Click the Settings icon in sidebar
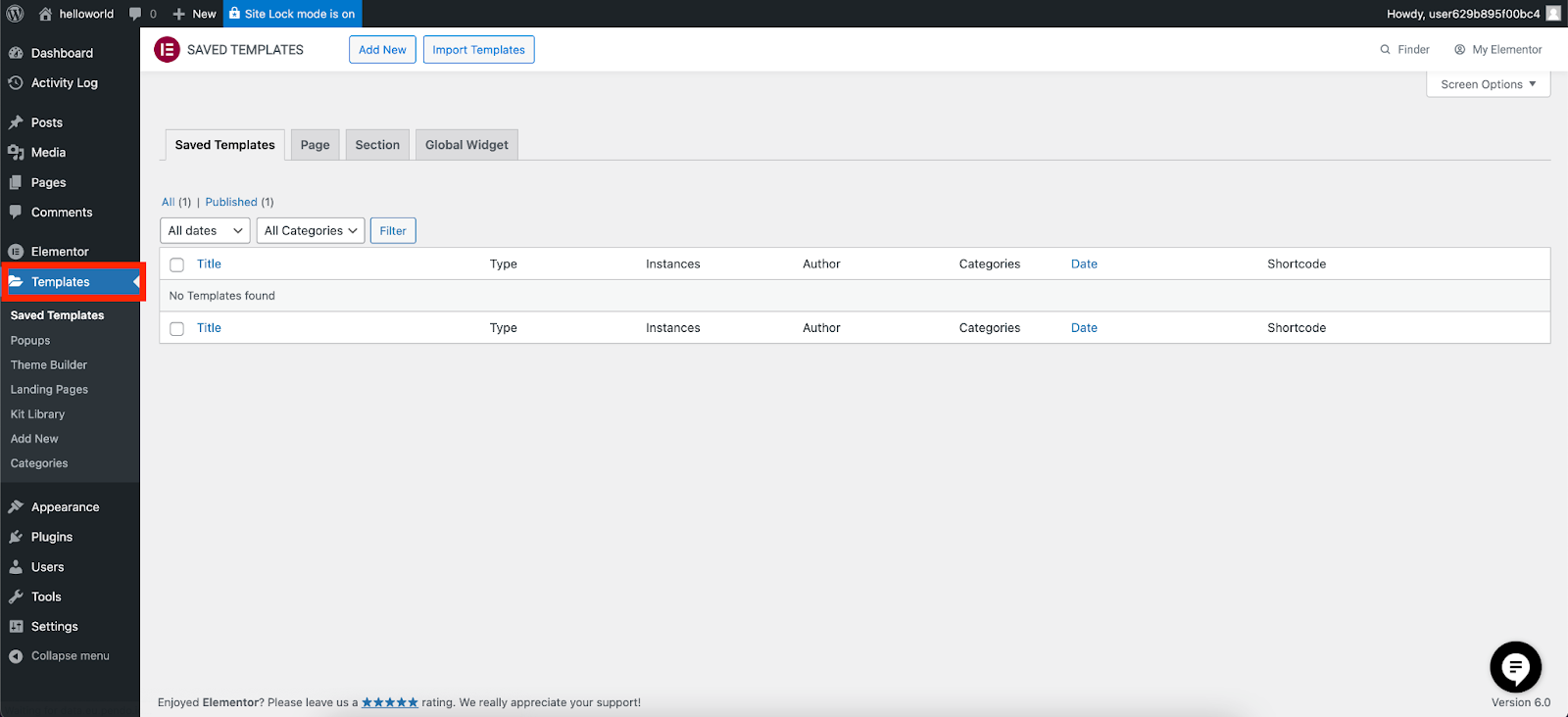 (x=16, y=626)
